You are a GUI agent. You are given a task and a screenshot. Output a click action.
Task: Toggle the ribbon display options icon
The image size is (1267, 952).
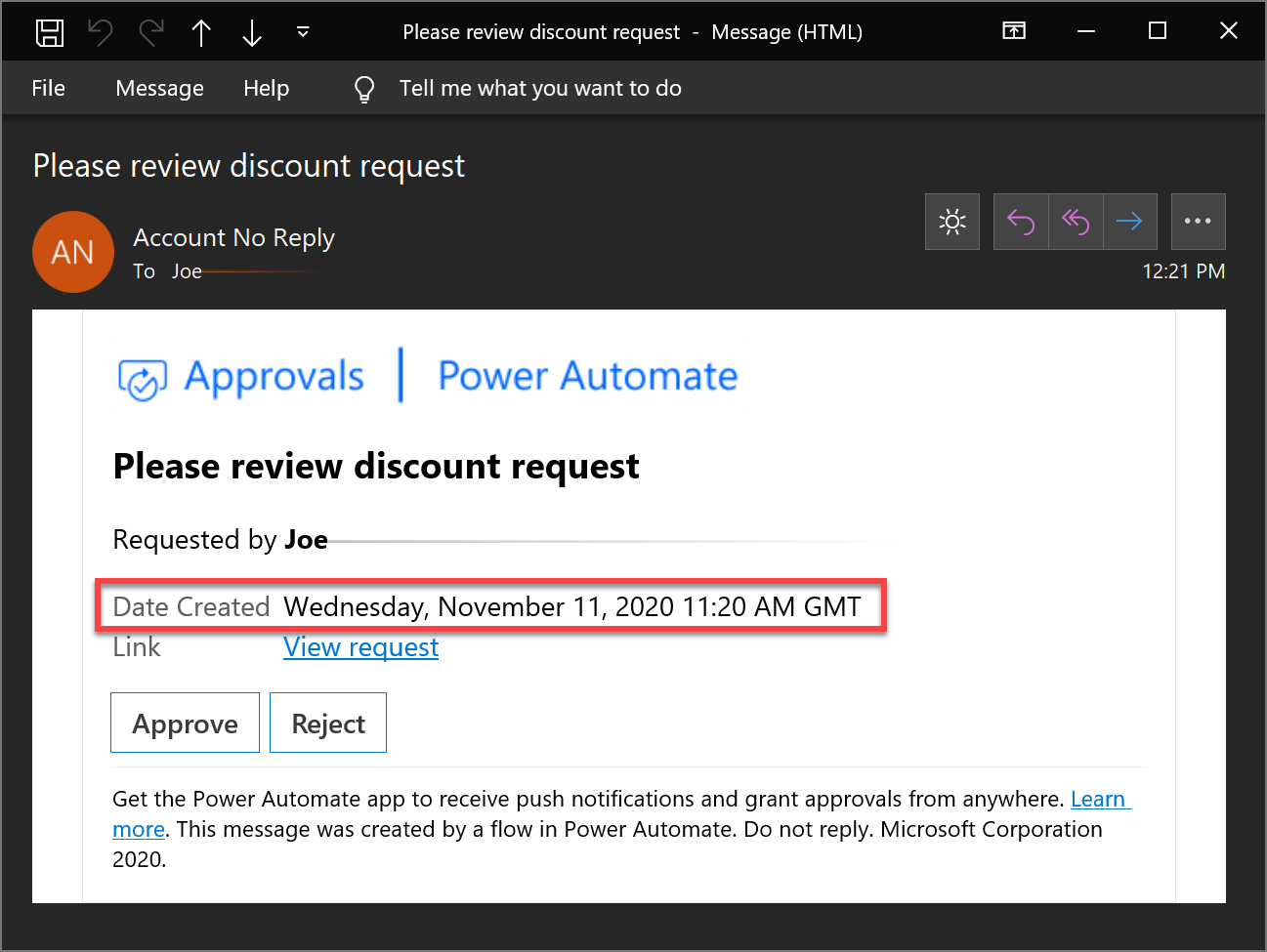click(1014, 31)
